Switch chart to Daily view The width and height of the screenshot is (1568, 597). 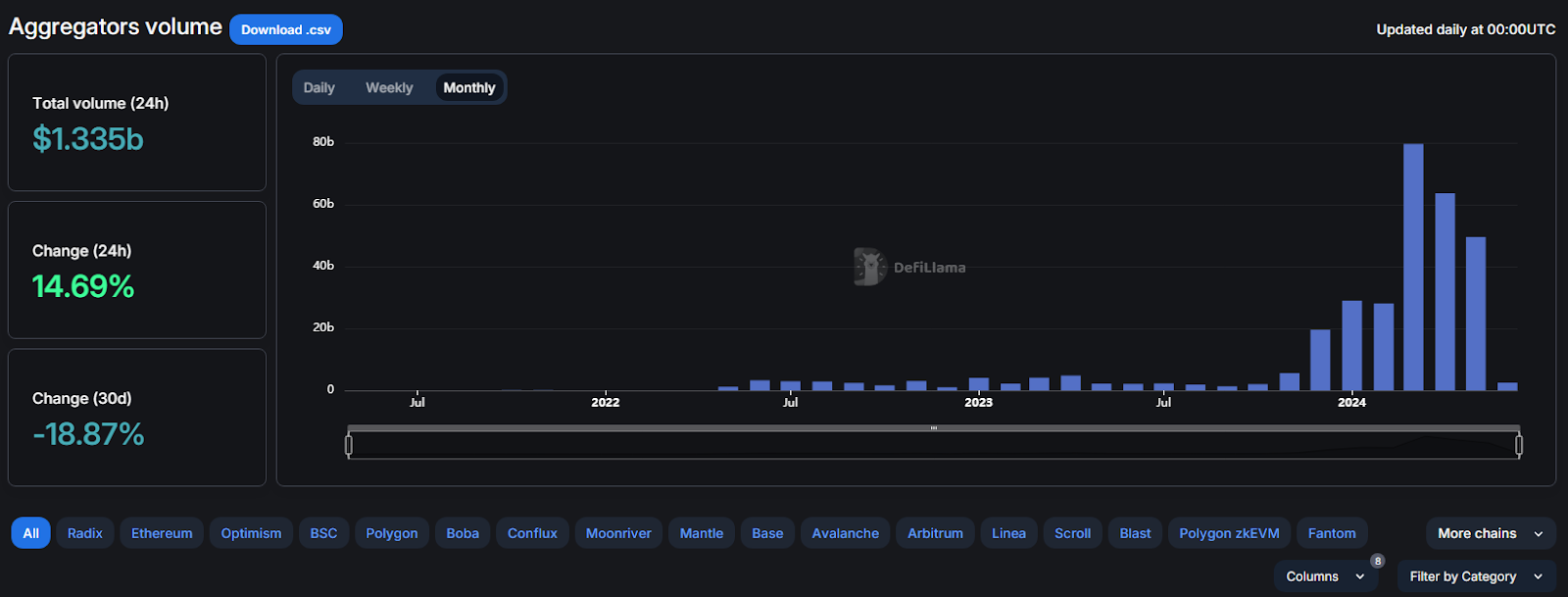(x=318, y=87)
